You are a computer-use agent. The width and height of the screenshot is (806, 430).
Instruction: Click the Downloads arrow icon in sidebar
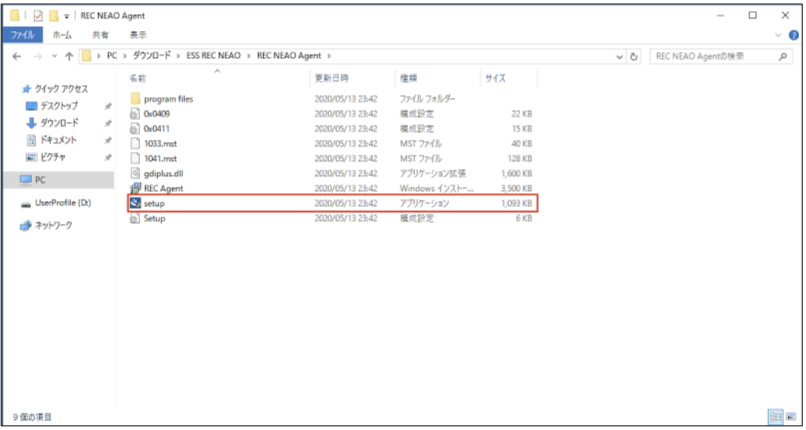coord(32,123)
